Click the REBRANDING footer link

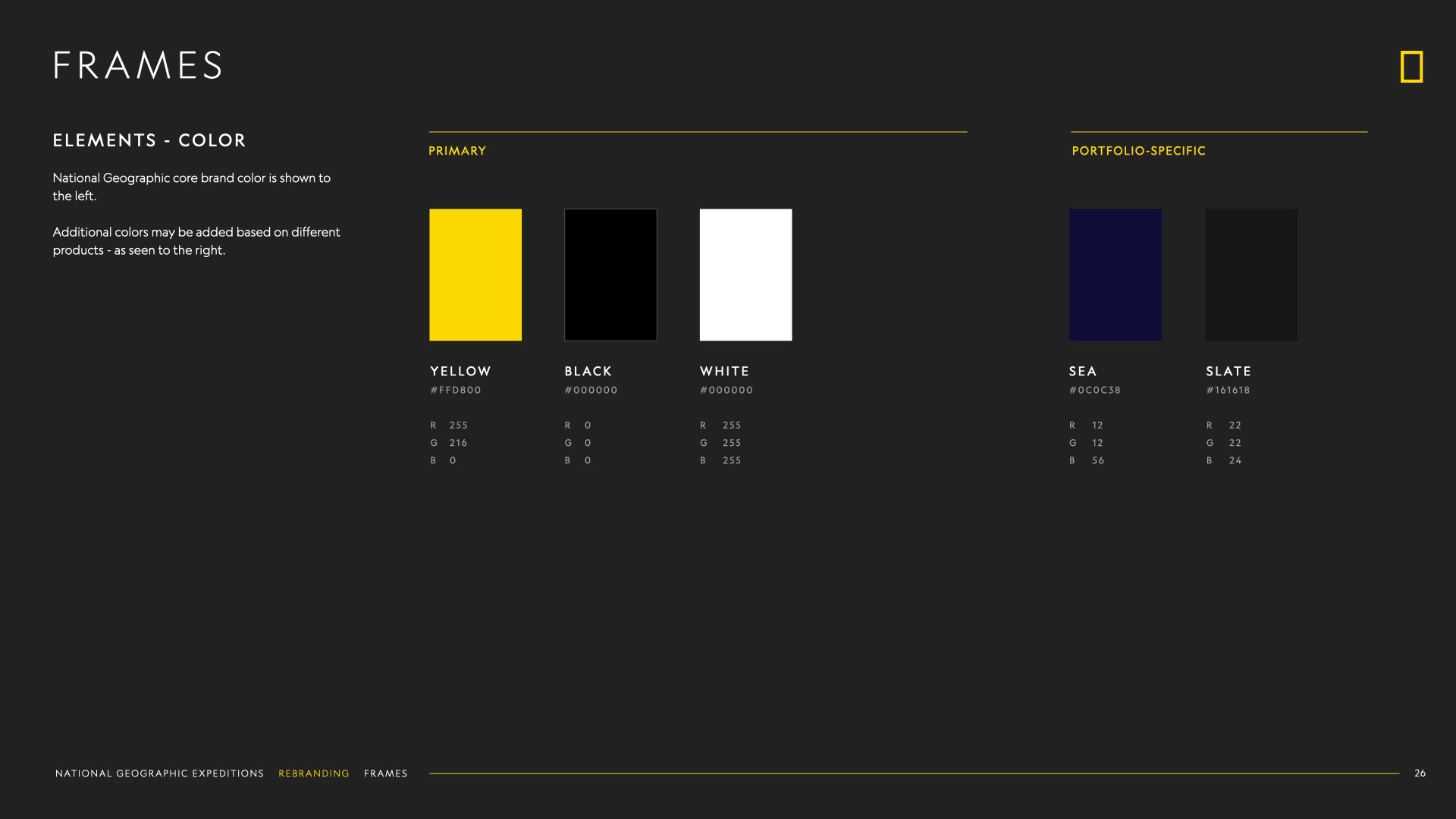click(314, 773)
